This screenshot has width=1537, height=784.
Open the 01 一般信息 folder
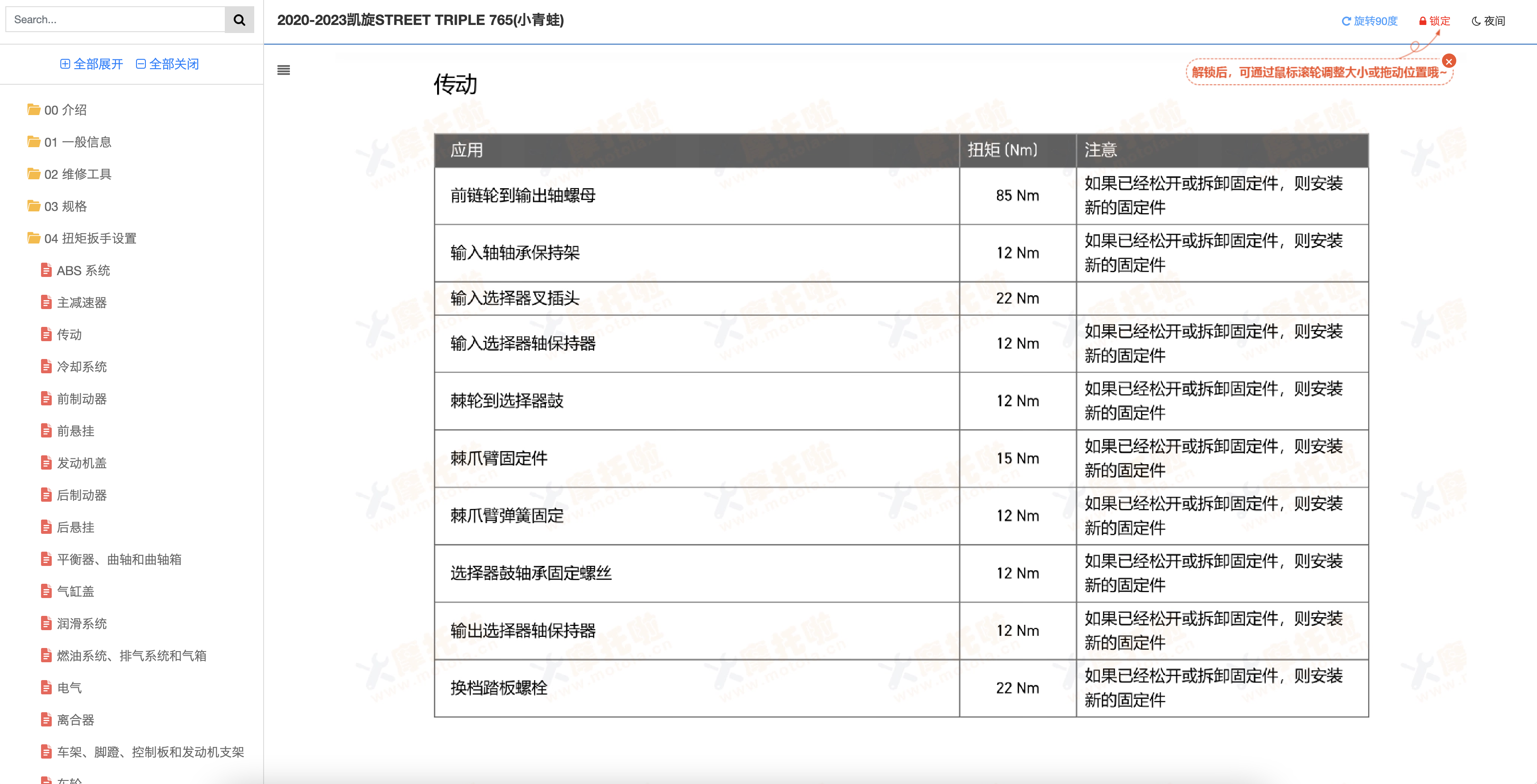(x=78, y=142)
